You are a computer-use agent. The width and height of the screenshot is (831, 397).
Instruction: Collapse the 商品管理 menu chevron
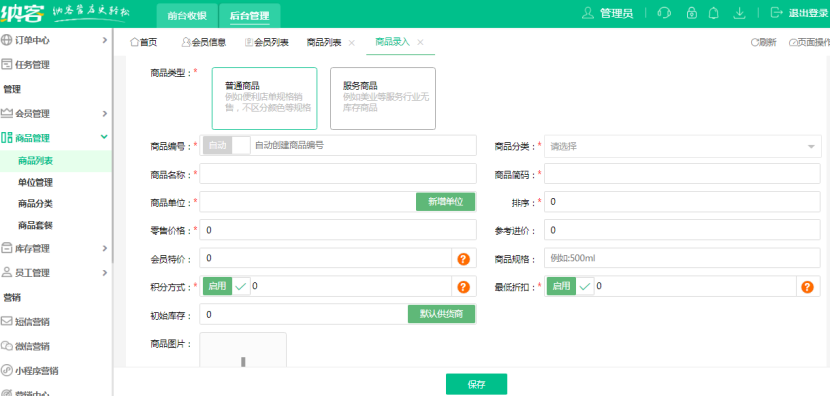click(104, 137)
